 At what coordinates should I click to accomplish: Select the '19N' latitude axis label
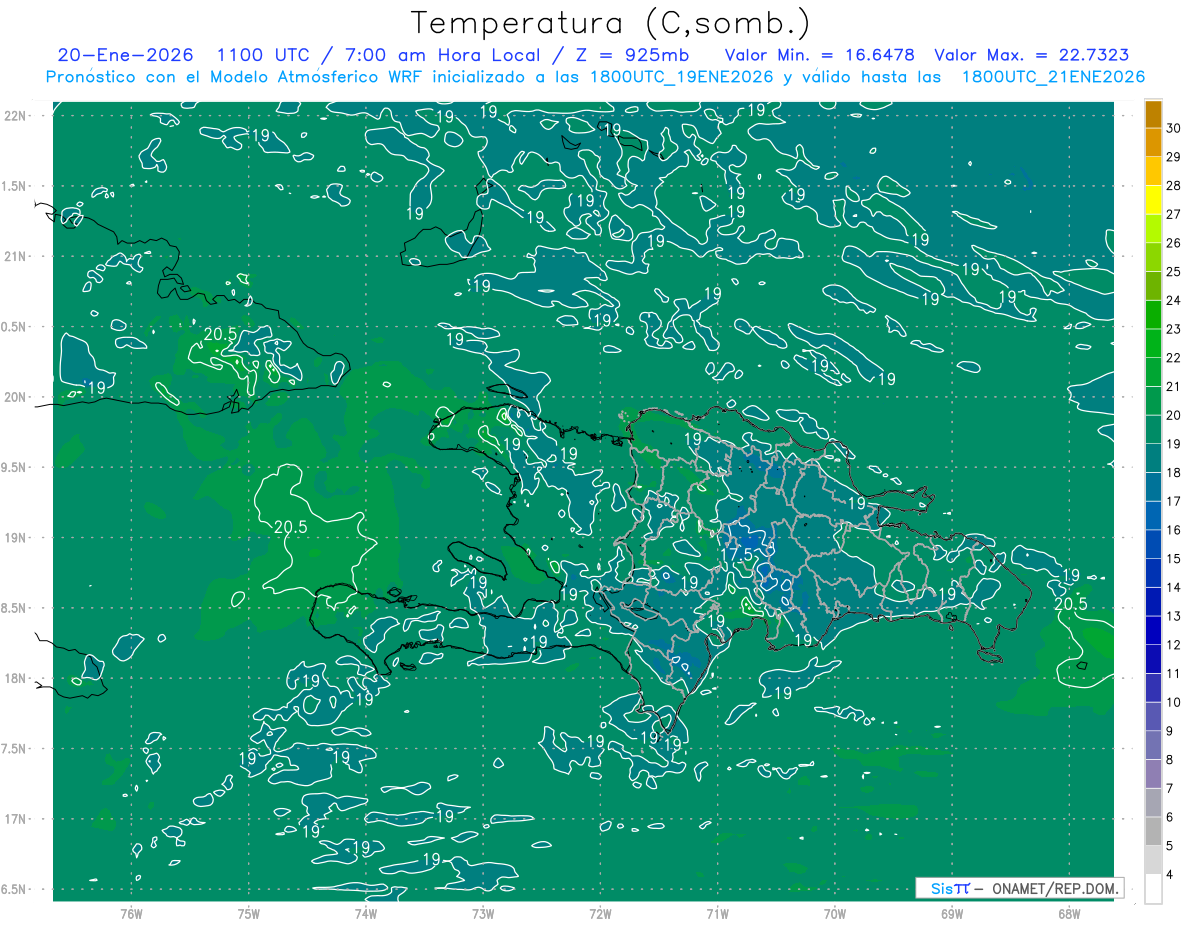[x=15, y=538]
